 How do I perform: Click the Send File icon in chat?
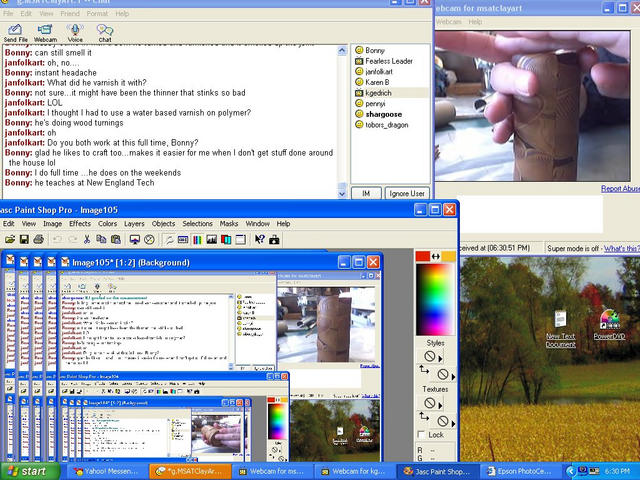click(16, 33)
